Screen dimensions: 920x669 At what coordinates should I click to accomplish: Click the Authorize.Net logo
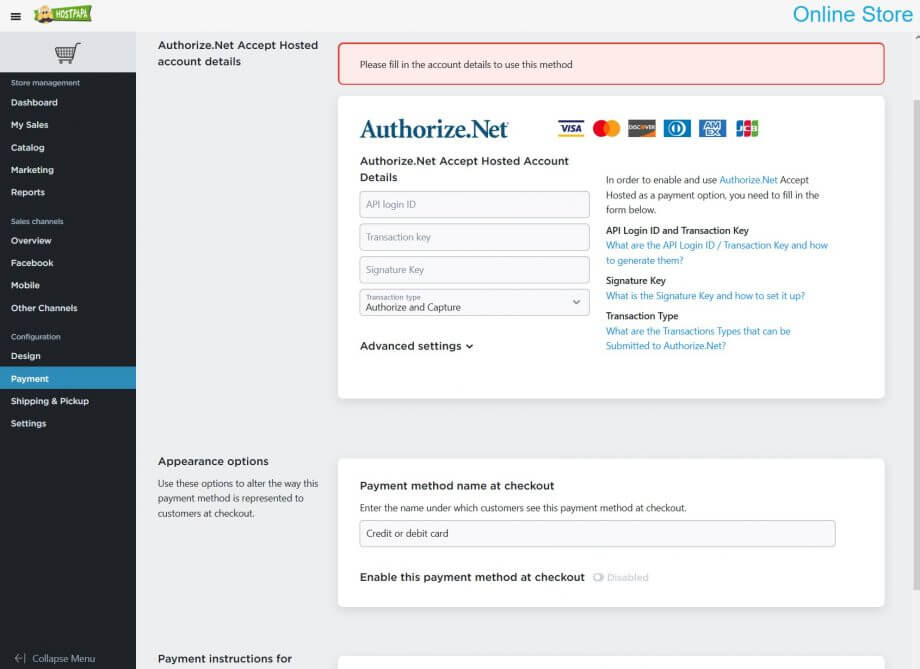[434, 128]
